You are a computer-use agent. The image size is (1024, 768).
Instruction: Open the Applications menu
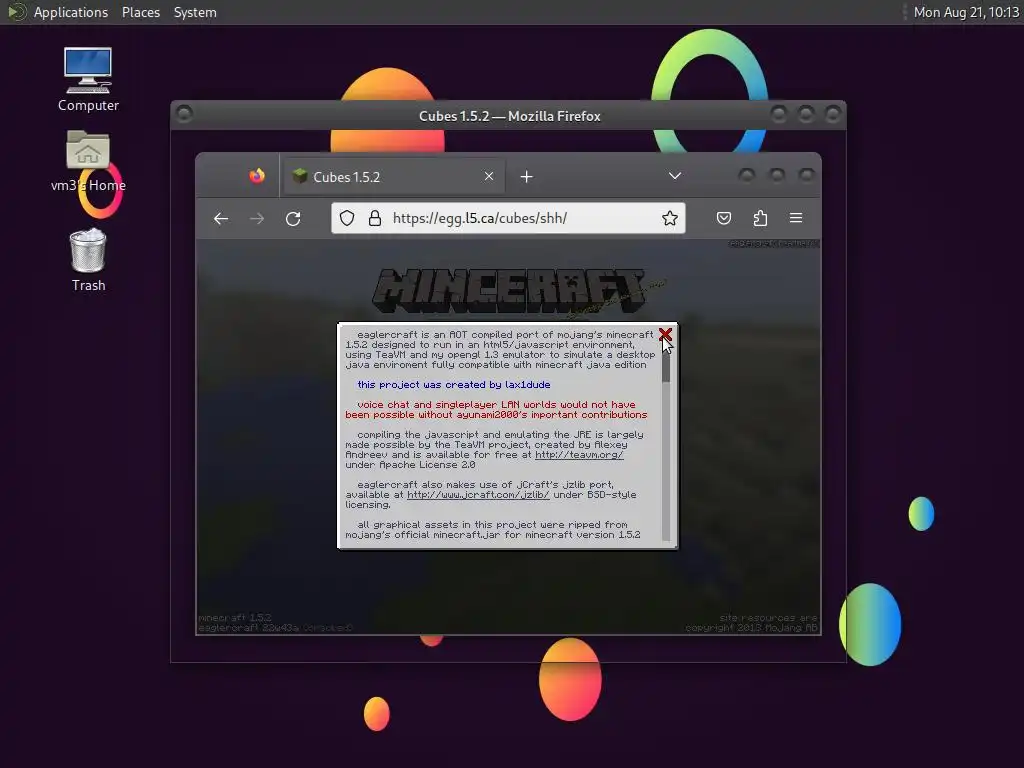click(71, 12)
